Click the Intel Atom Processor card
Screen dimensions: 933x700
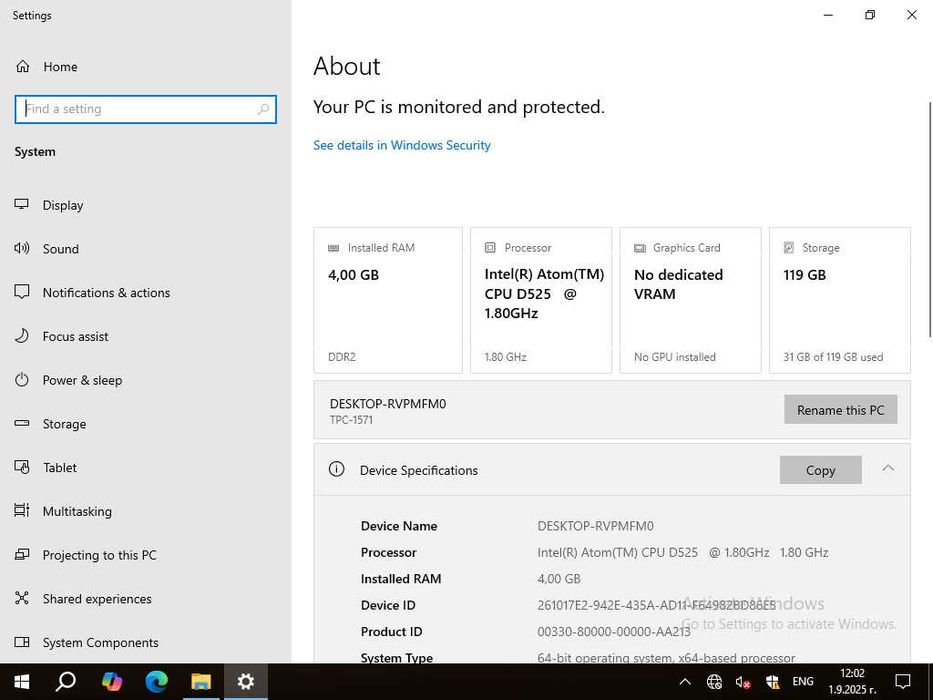[x=541, y=301]
